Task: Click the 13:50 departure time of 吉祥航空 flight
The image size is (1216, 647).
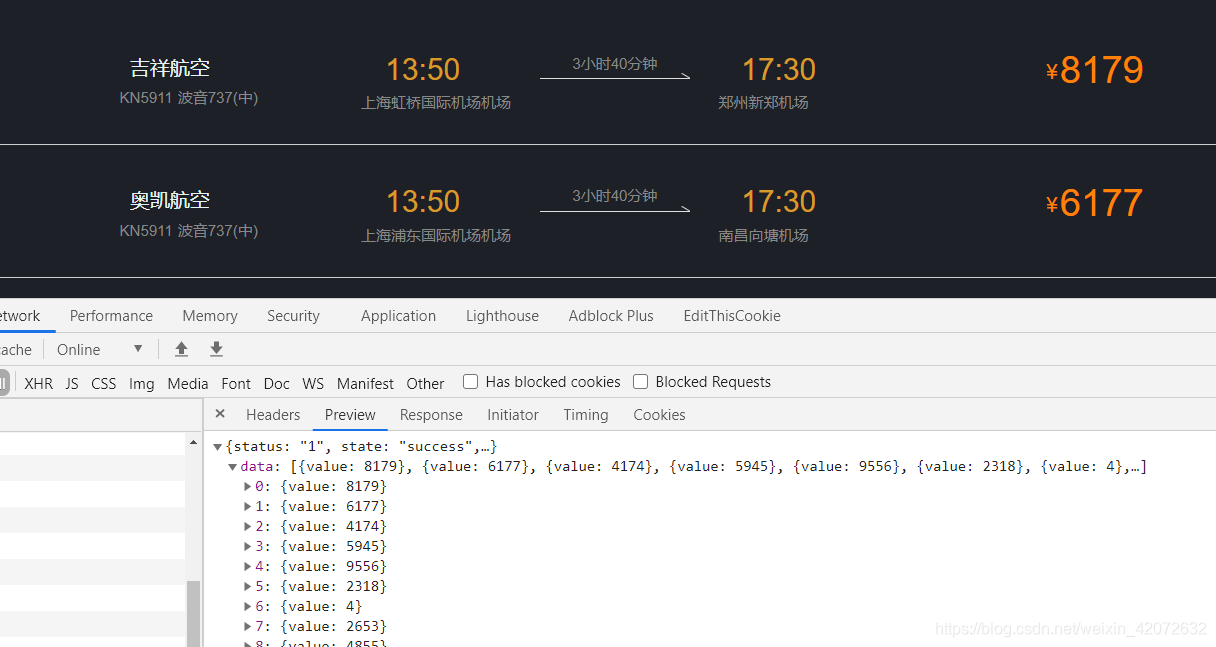Action: pyautogui.click(x=423, y=69)
